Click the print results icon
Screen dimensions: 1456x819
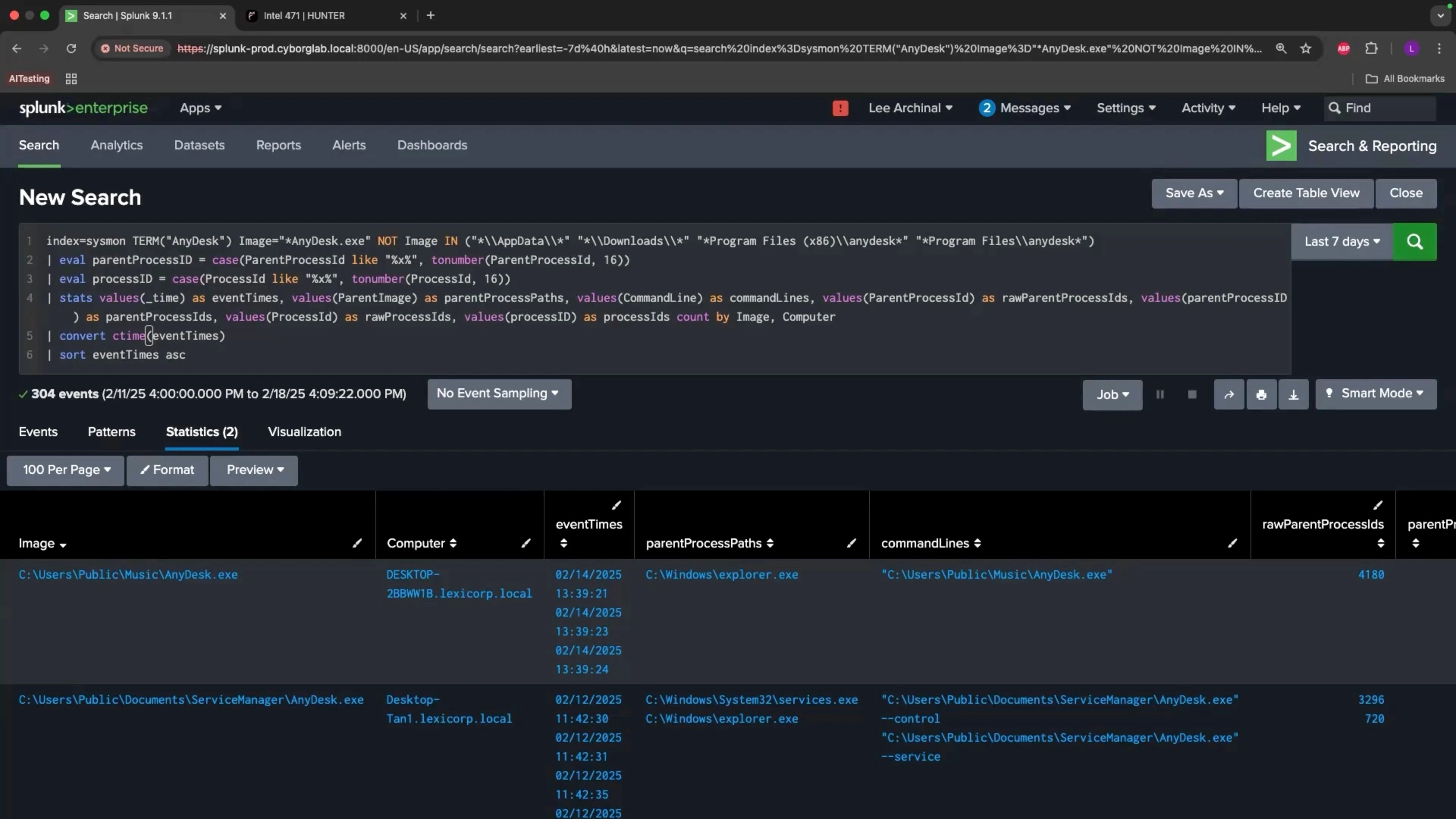click(x=1261, y=394)
